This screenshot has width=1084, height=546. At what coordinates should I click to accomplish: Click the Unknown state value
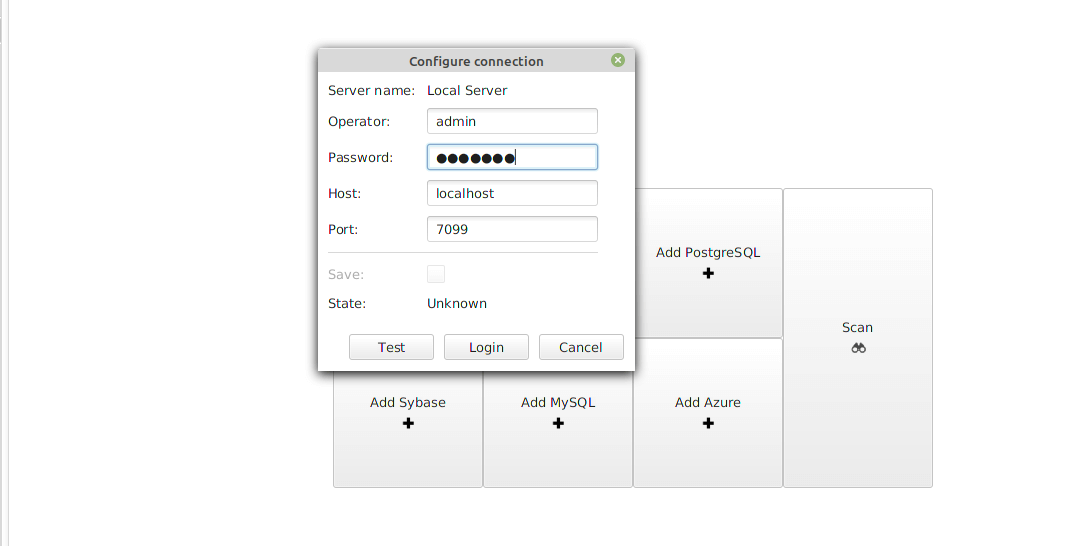(x=457, y=303)
